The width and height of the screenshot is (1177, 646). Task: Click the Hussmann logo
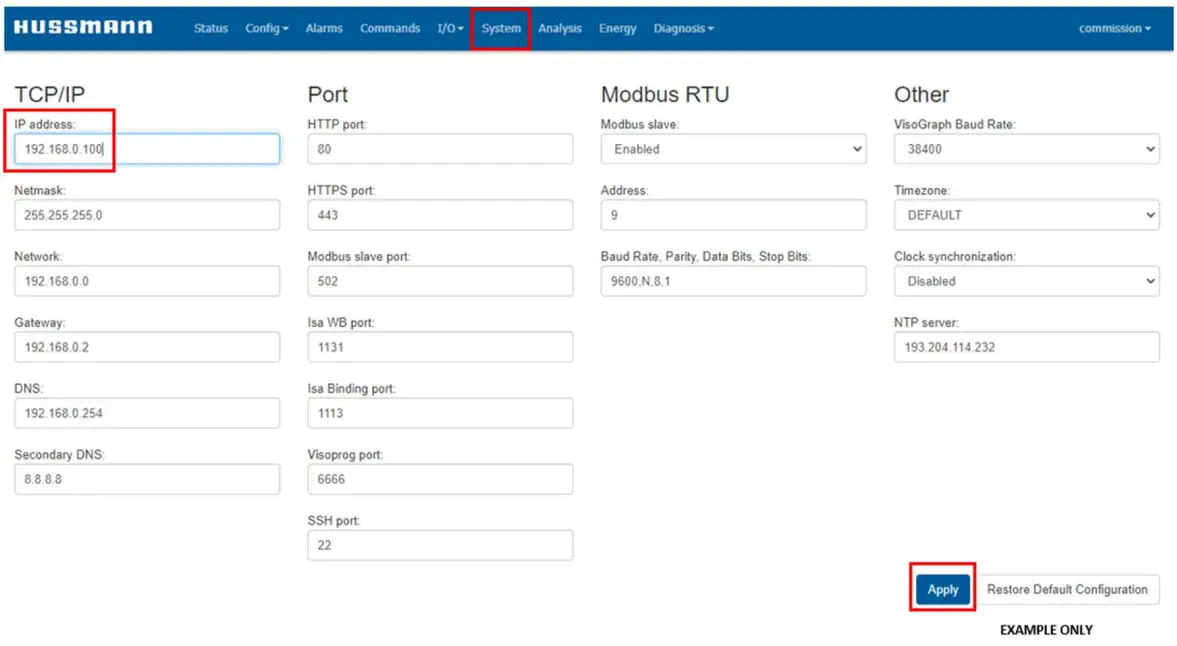tap(83, 28)
